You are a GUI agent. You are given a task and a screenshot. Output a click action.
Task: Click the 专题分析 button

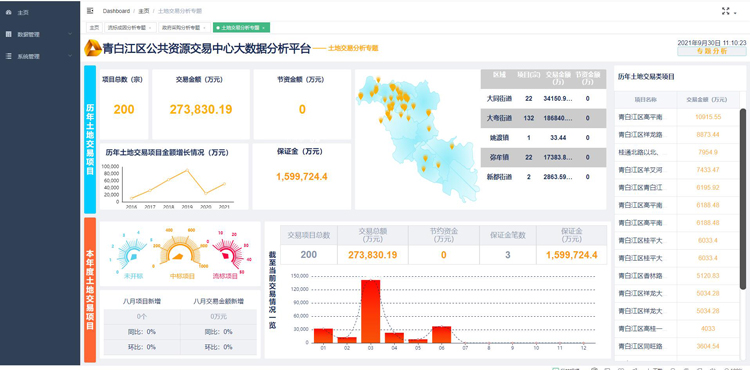712,51
